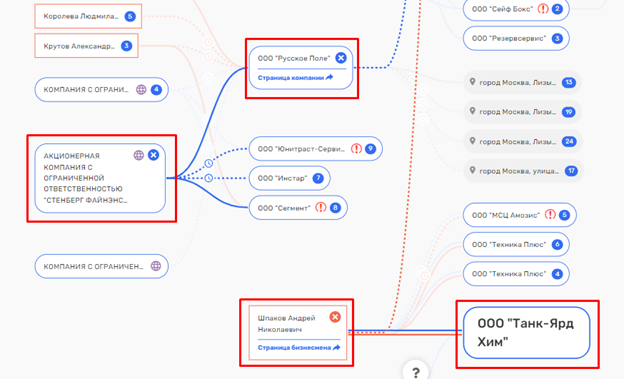Click warning icon on ООО "МСЦ Амозис"
This screenshot has height=379, width=624.
(550, 215)
